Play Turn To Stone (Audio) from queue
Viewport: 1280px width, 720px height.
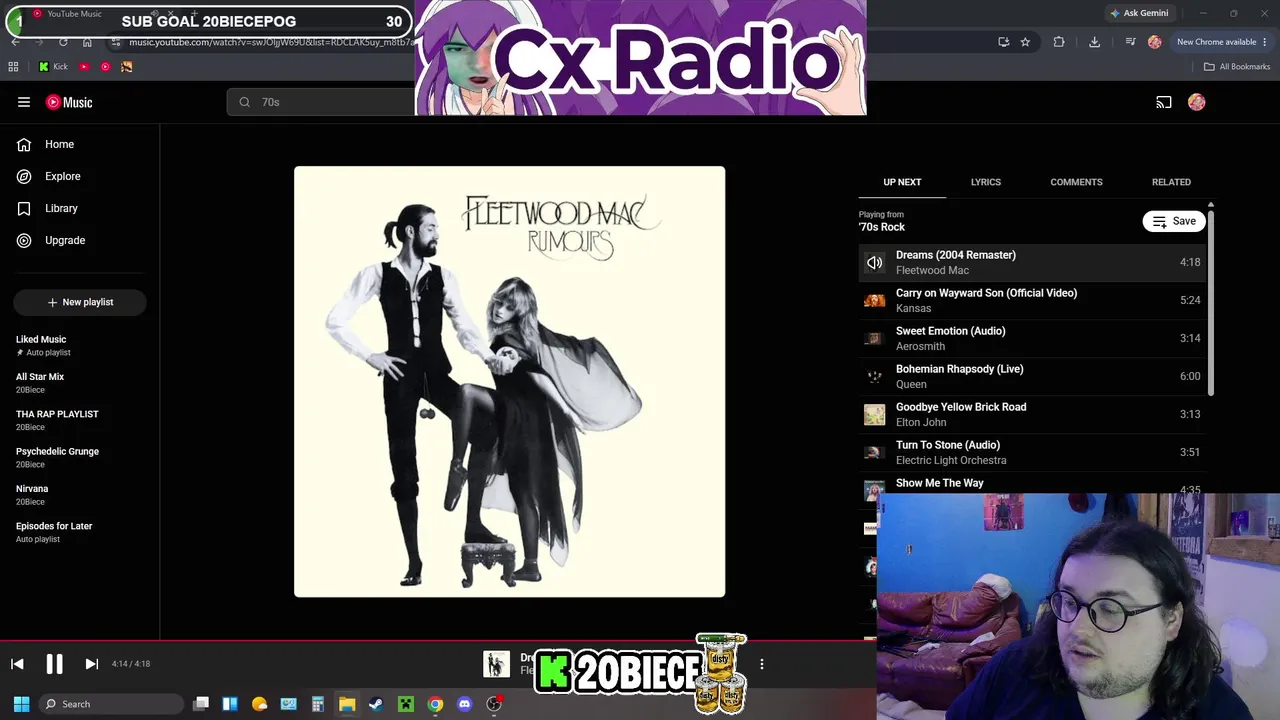[x=1032, y=452]
